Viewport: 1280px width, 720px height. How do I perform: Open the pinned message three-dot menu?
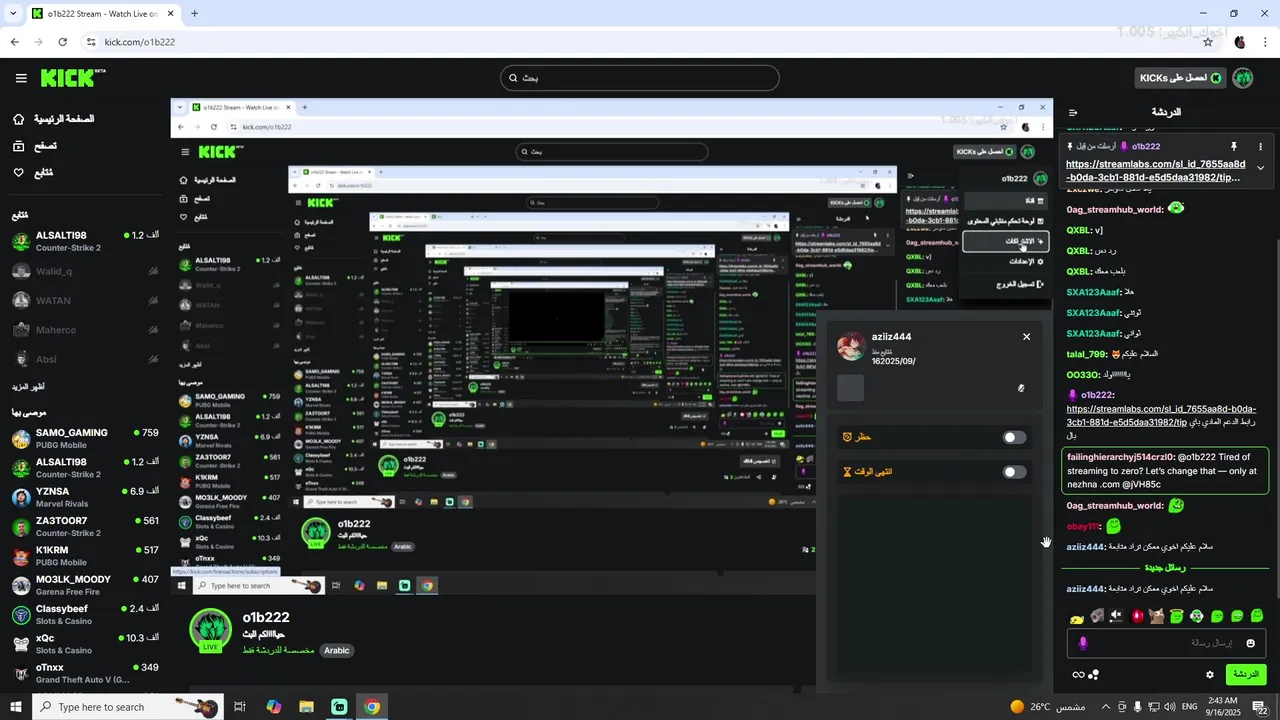1260,146
